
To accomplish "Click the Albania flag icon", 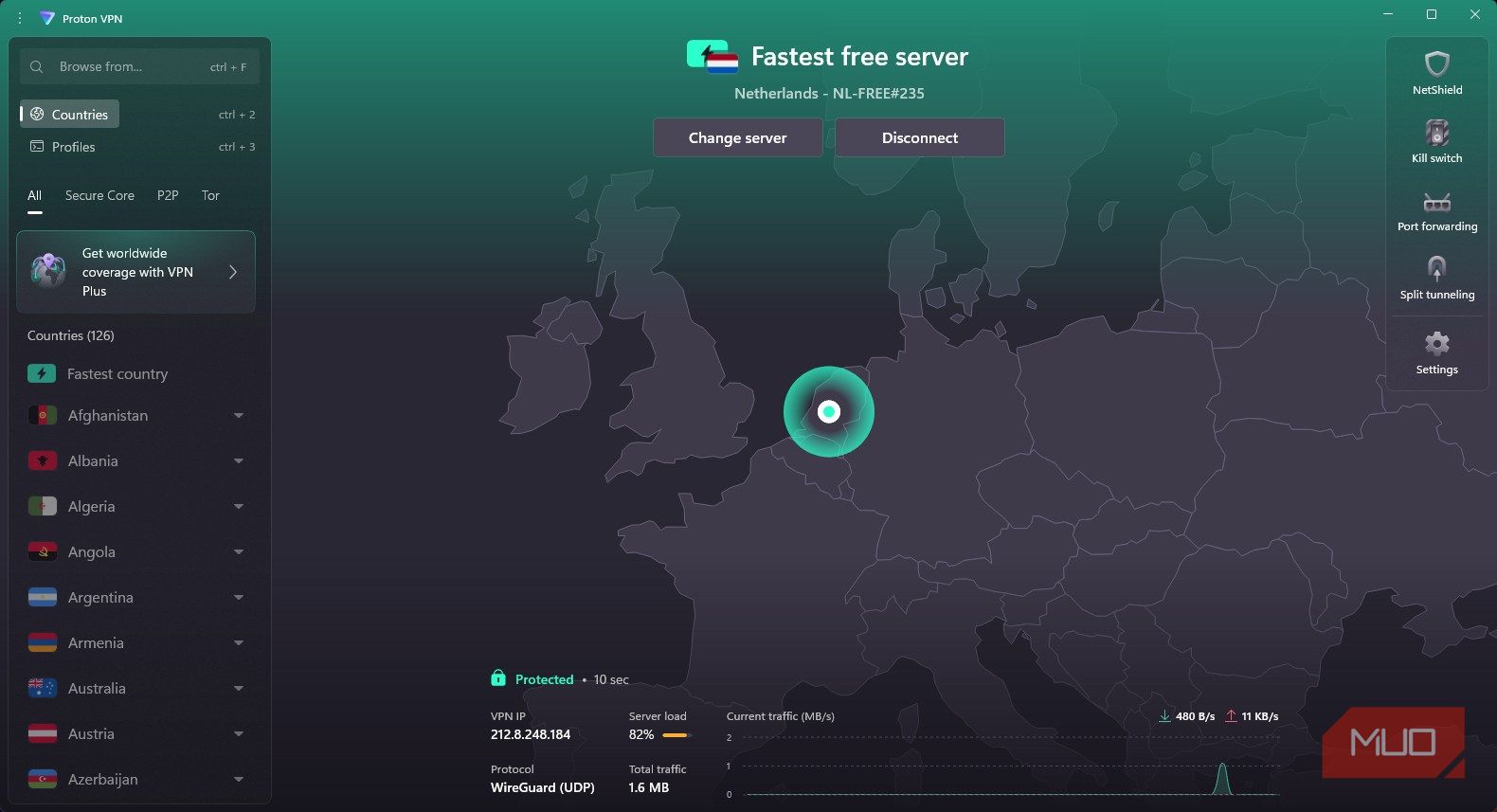I will coord(43,460).
